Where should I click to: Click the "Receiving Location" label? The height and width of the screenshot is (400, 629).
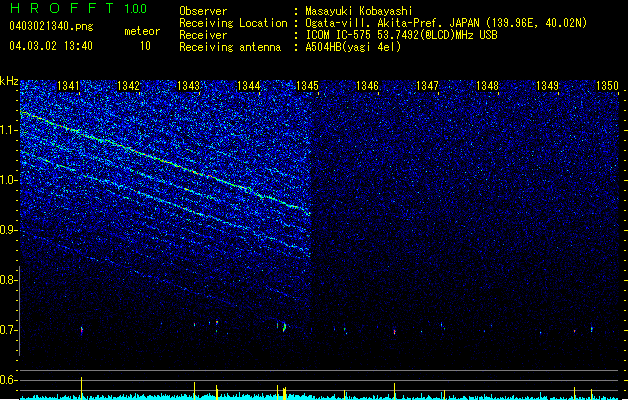click(x=233, y=23)
